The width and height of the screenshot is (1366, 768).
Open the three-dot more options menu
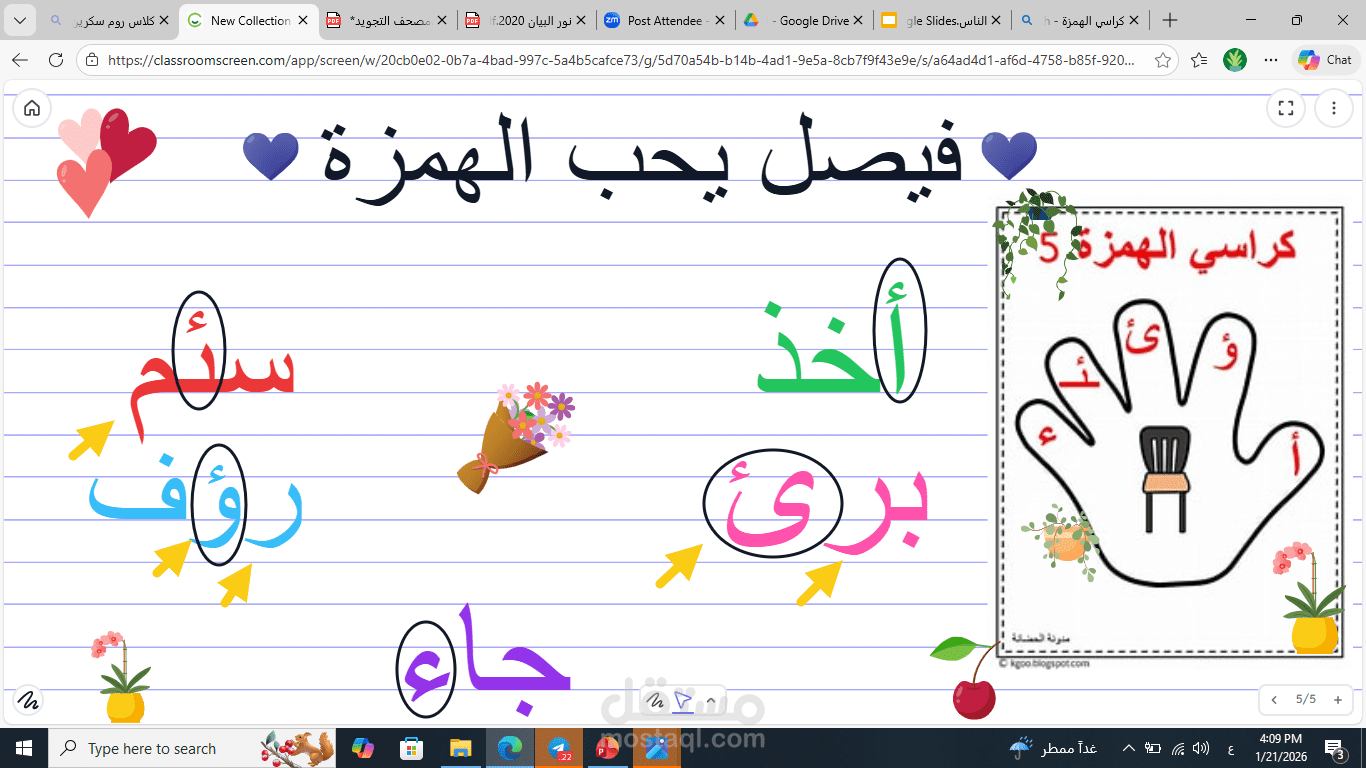click(x=1334, y=108)
